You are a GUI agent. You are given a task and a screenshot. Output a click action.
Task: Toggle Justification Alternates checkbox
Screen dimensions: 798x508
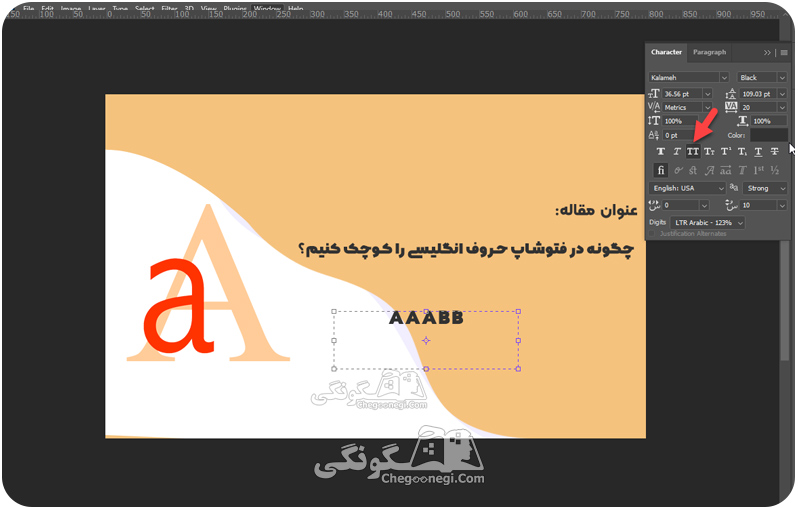pos(651,234)
